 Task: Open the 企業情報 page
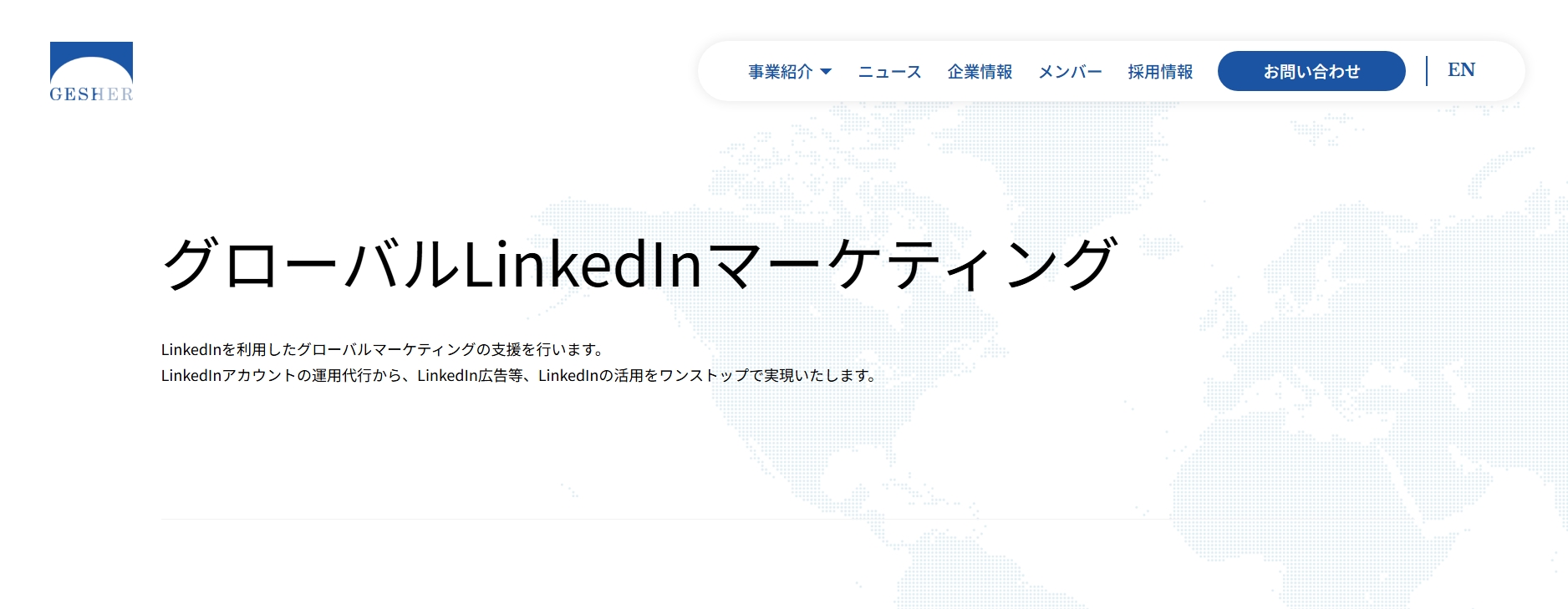(x=980, y=72)
